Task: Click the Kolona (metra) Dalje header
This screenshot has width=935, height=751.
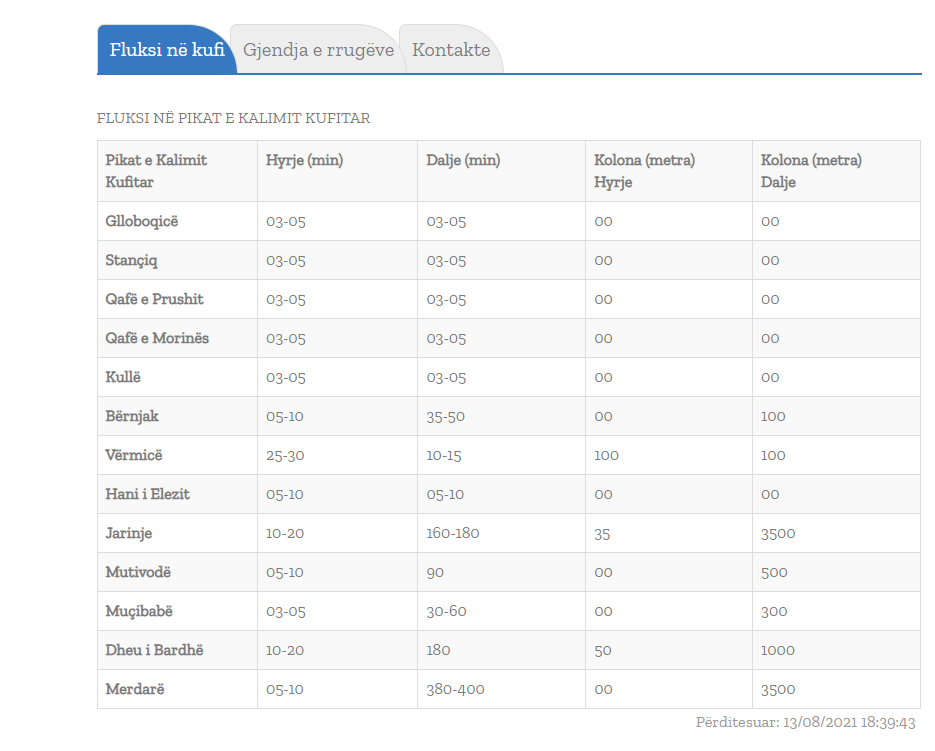Action: coord(811,171)
